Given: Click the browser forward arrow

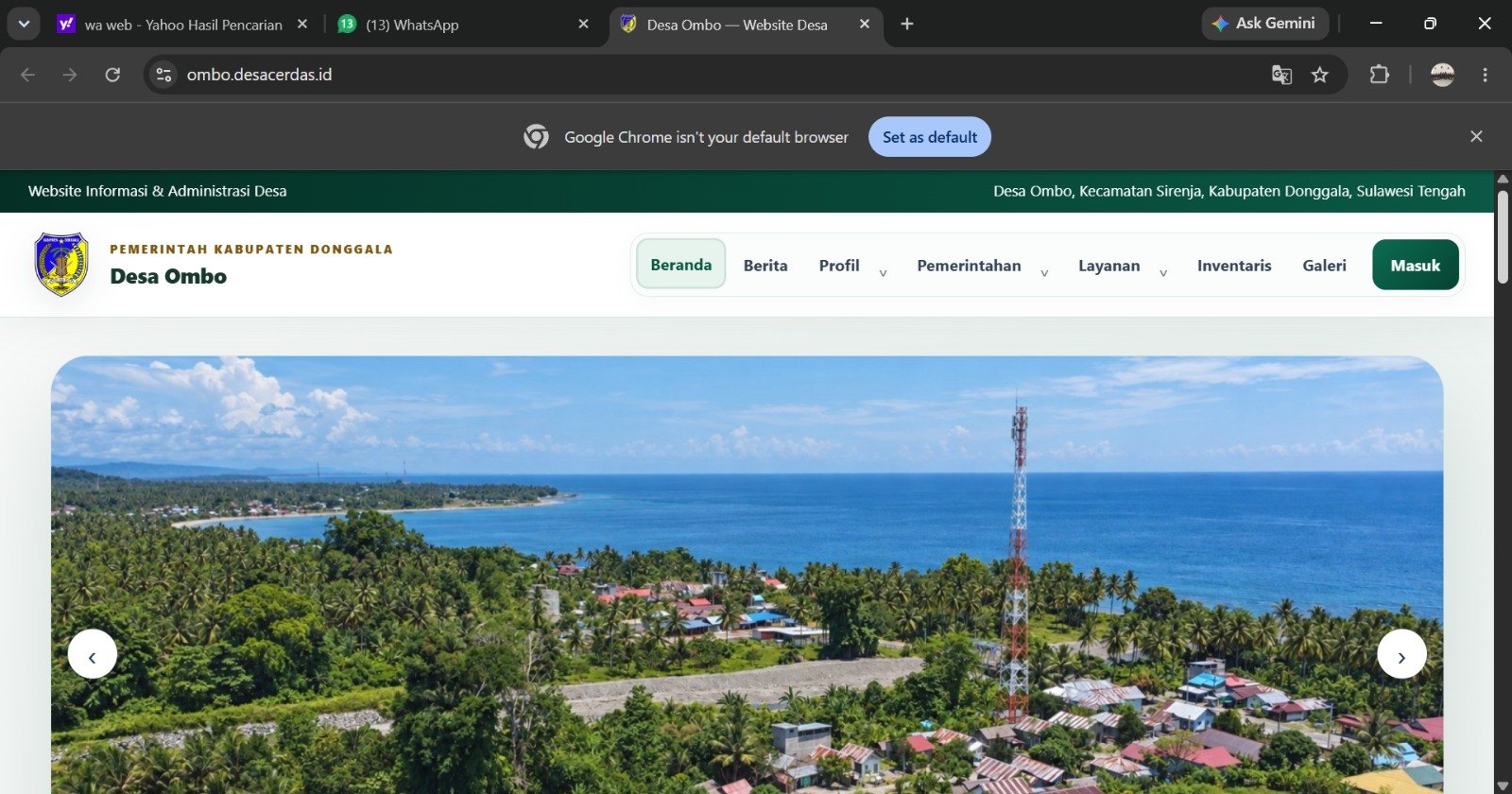Looking at the screenshot, I should pos(70,75).
